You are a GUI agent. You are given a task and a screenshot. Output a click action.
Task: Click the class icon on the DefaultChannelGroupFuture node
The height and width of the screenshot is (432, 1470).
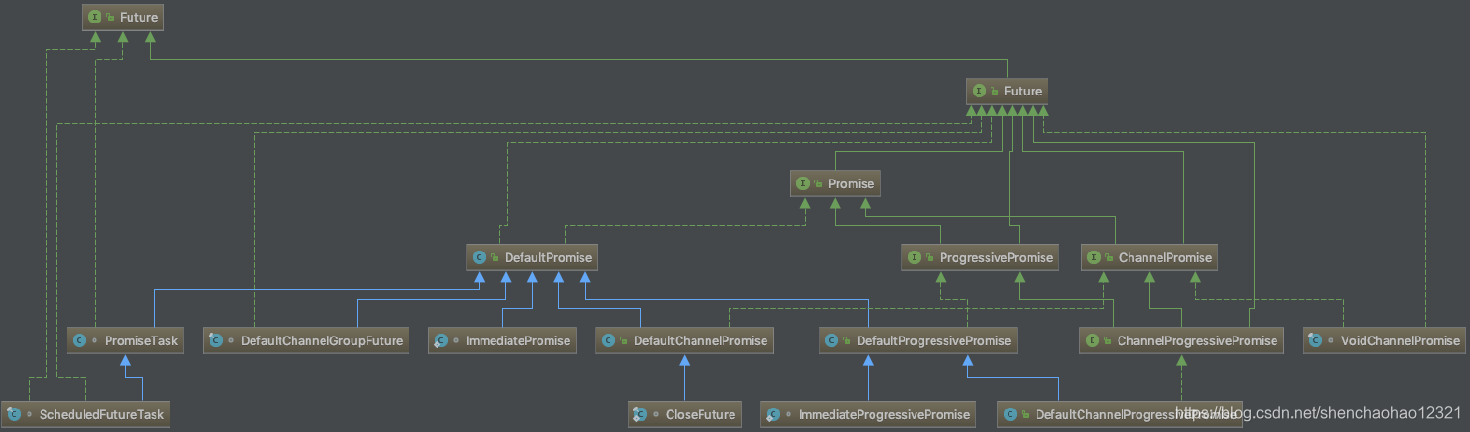click(x=215, y=340)
